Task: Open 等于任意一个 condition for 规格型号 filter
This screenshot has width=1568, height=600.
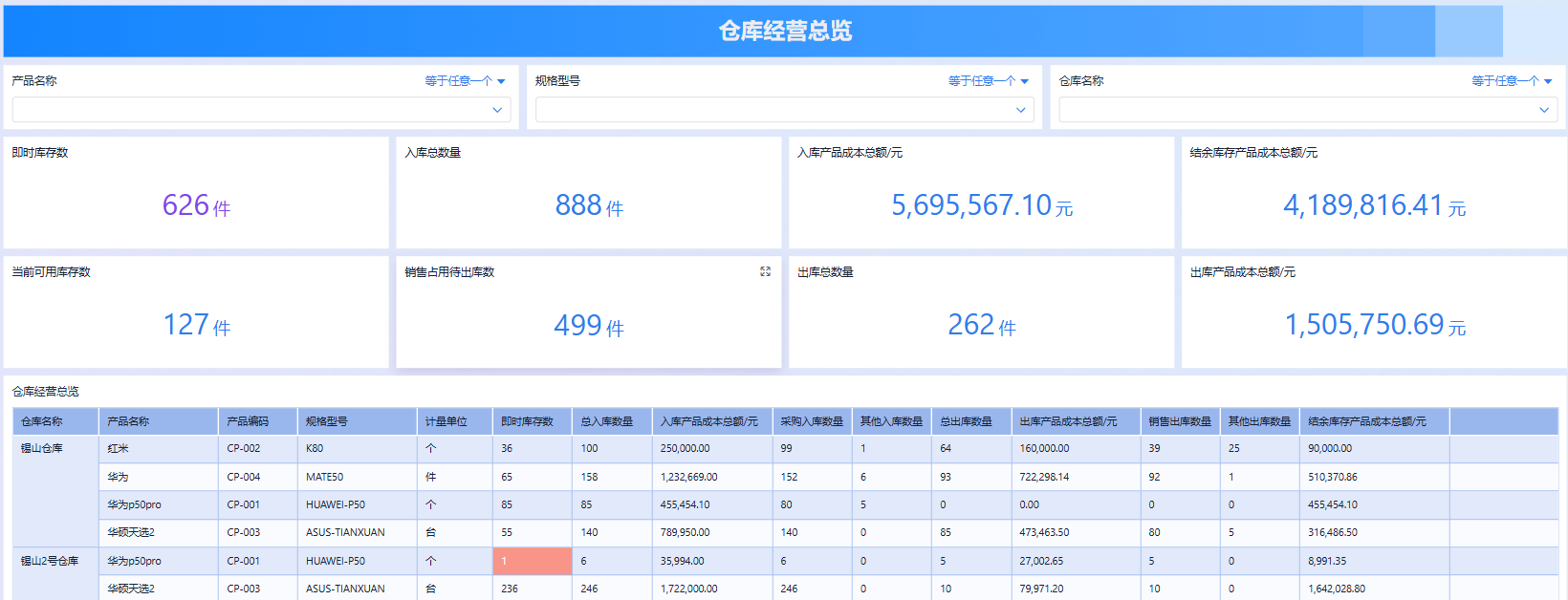Action: [x=989, y=81]
